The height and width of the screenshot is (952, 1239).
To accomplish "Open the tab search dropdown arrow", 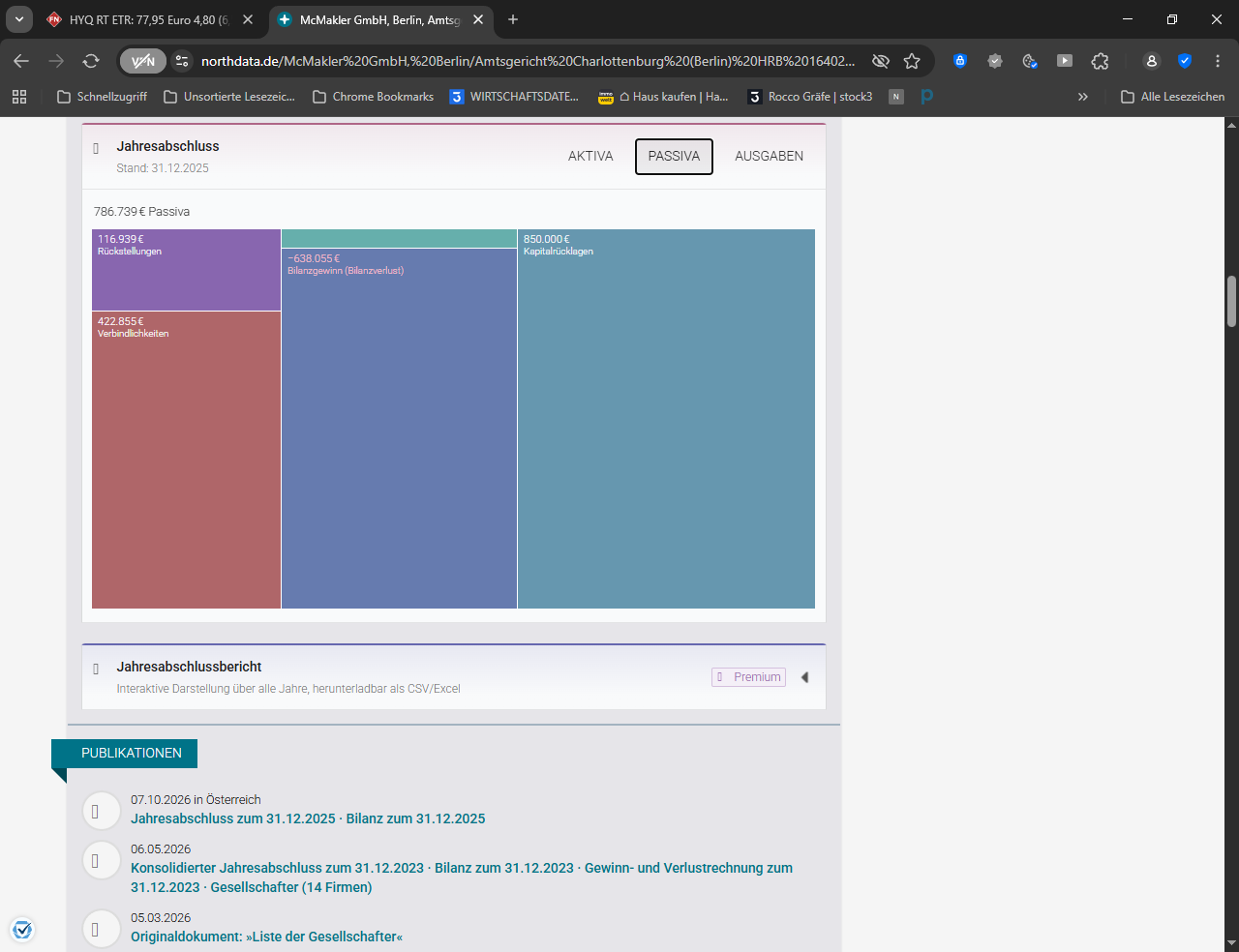I will [19, 19].
